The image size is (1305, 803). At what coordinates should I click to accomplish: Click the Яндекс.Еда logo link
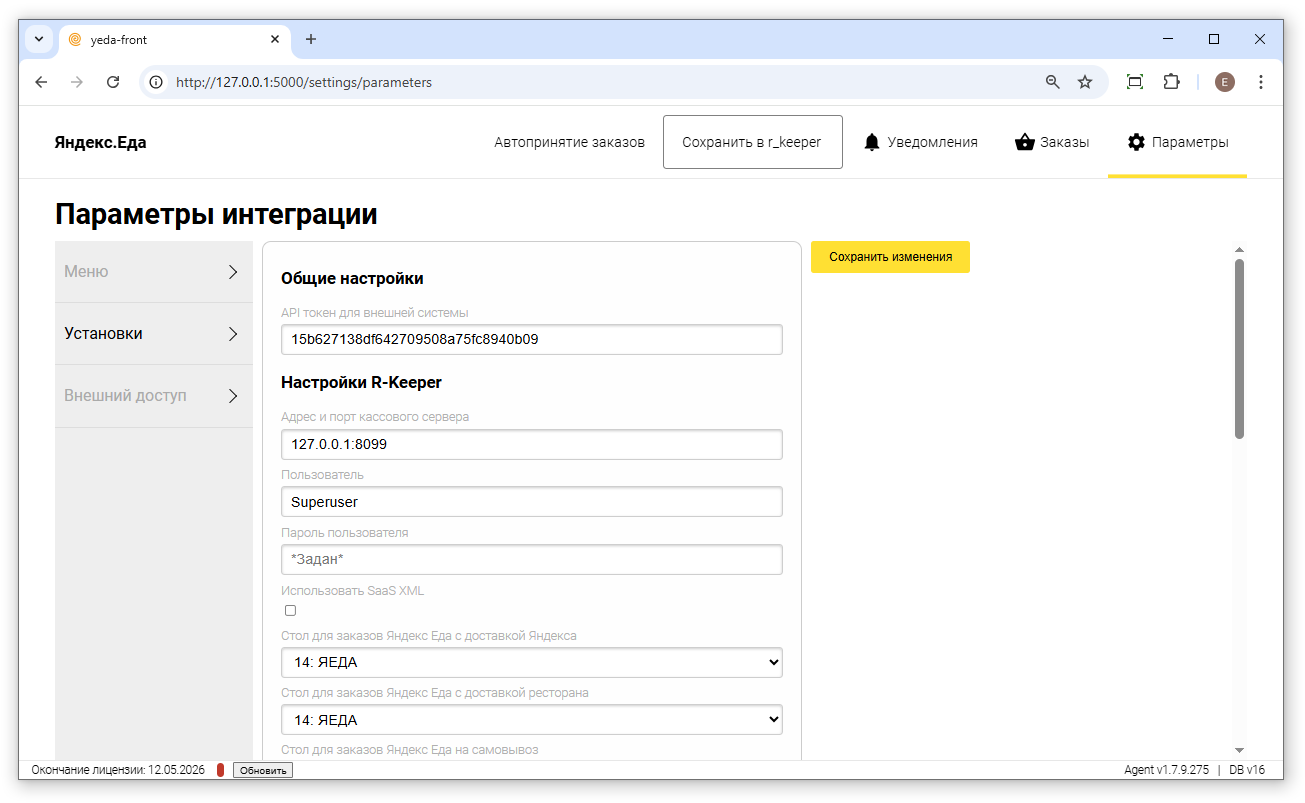pyautogui.click(x=100, y=142)
